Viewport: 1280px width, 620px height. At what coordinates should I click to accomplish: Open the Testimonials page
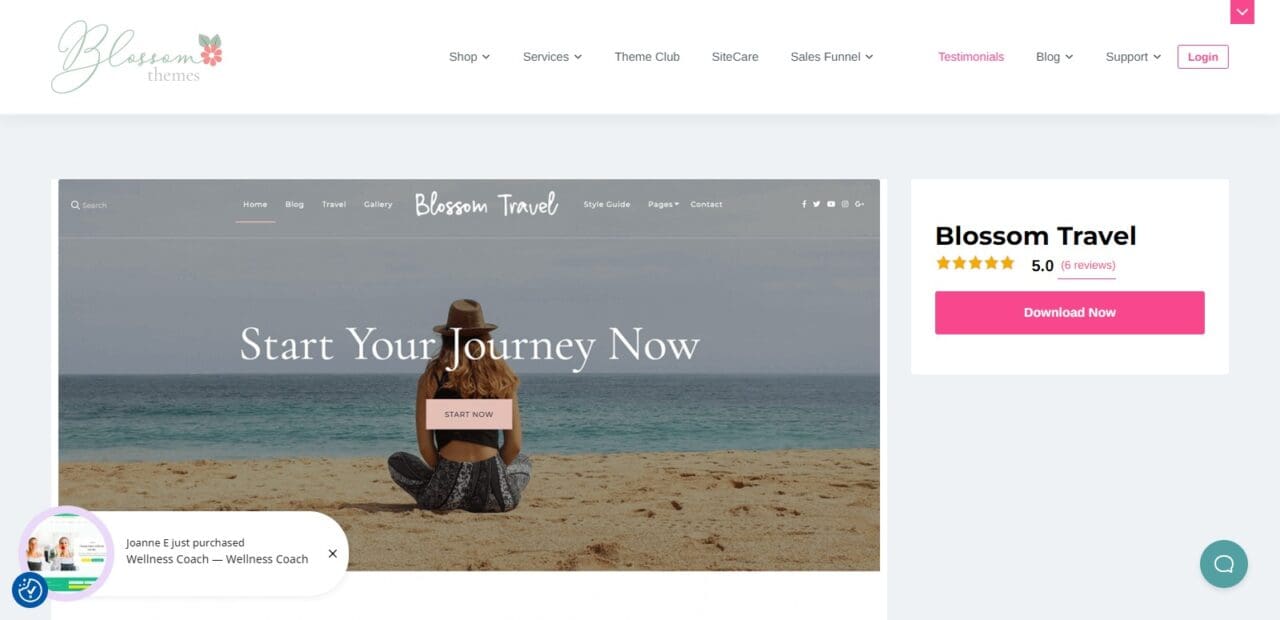(x=971, y=57)
